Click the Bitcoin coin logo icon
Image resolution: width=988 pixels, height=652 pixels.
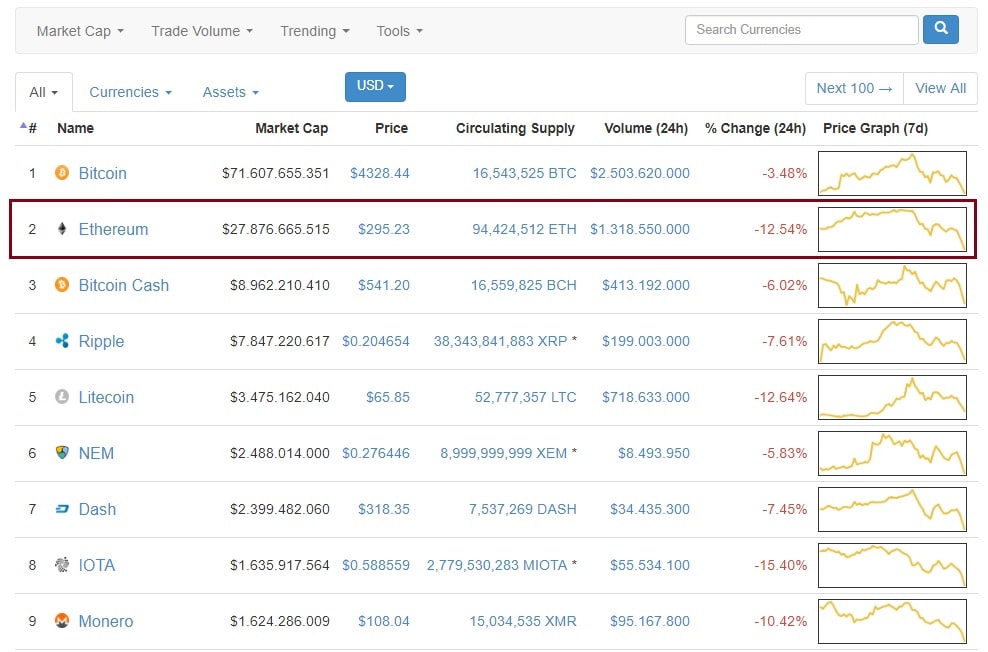[62, 173]
